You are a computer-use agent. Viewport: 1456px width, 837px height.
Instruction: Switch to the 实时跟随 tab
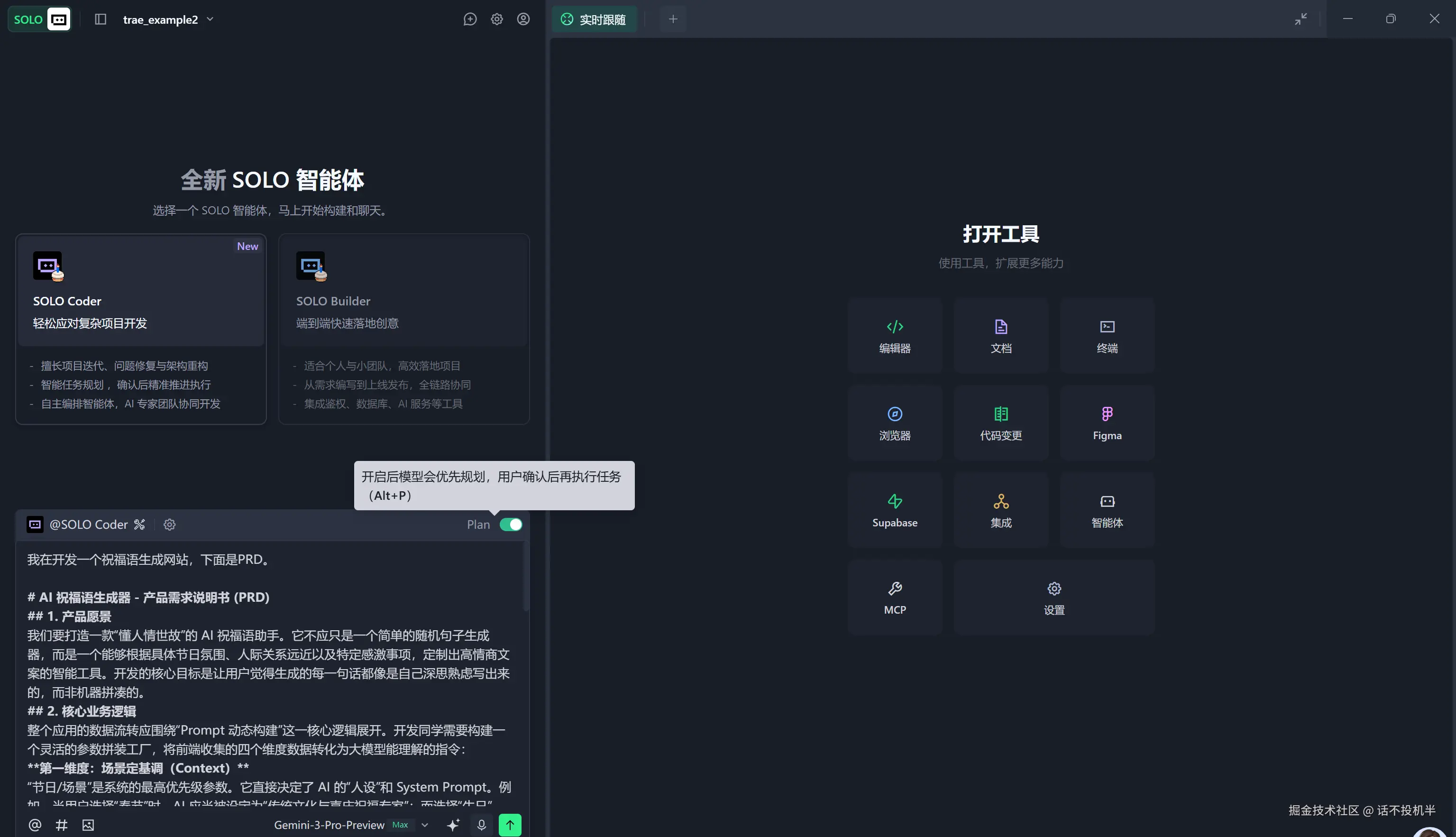(595, 19)
